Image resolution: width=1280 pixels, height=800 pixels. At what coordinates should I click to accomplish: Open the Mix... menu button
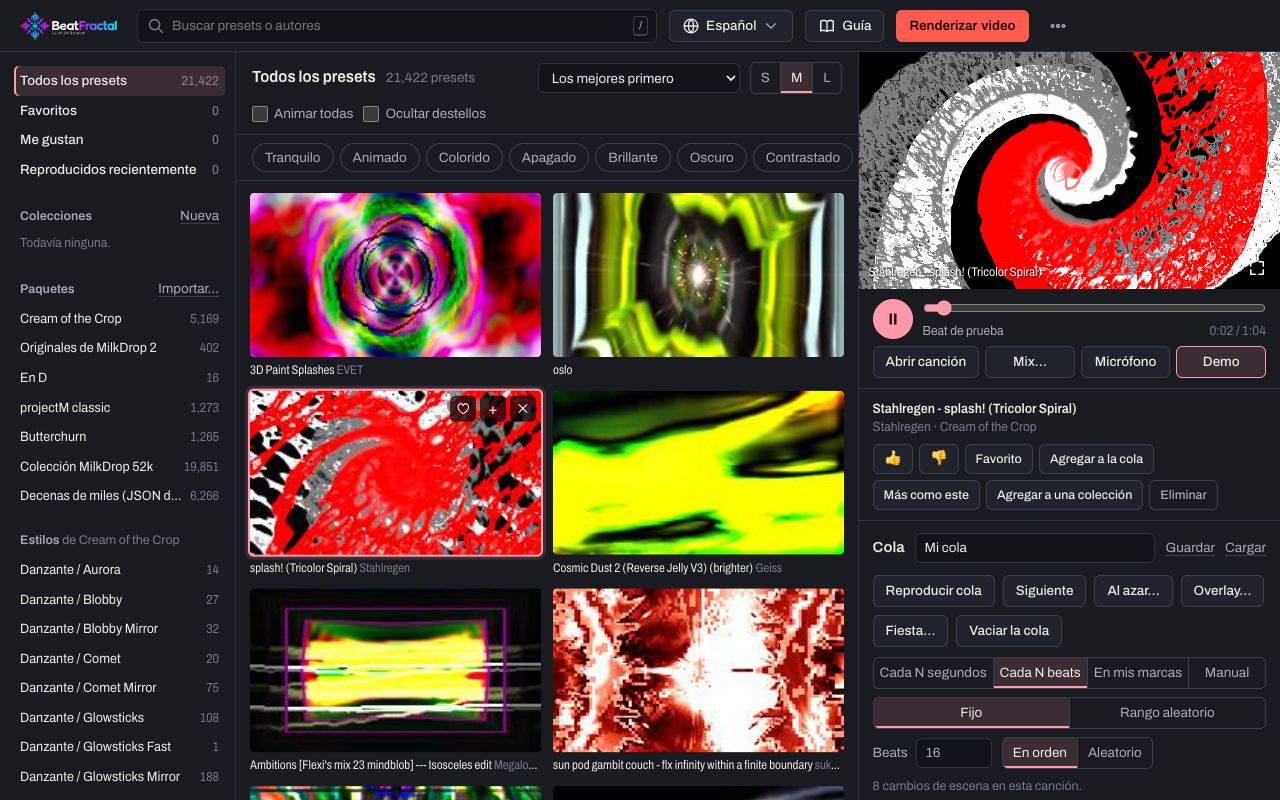click(1030, 362)
